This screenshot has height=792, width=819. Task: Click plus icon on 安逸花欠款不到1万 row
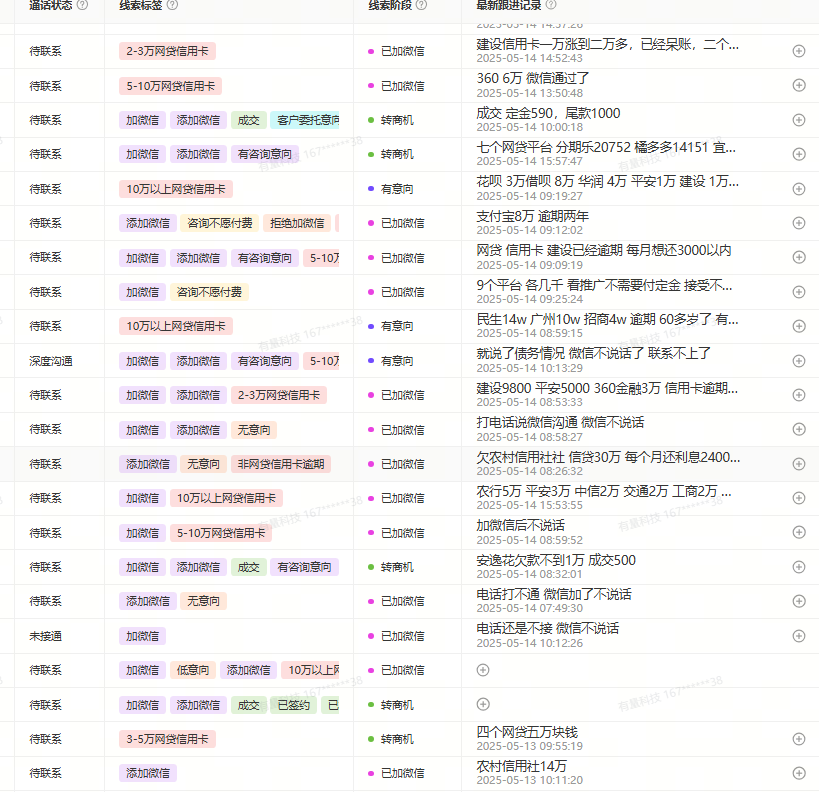[x=799, y=567]
